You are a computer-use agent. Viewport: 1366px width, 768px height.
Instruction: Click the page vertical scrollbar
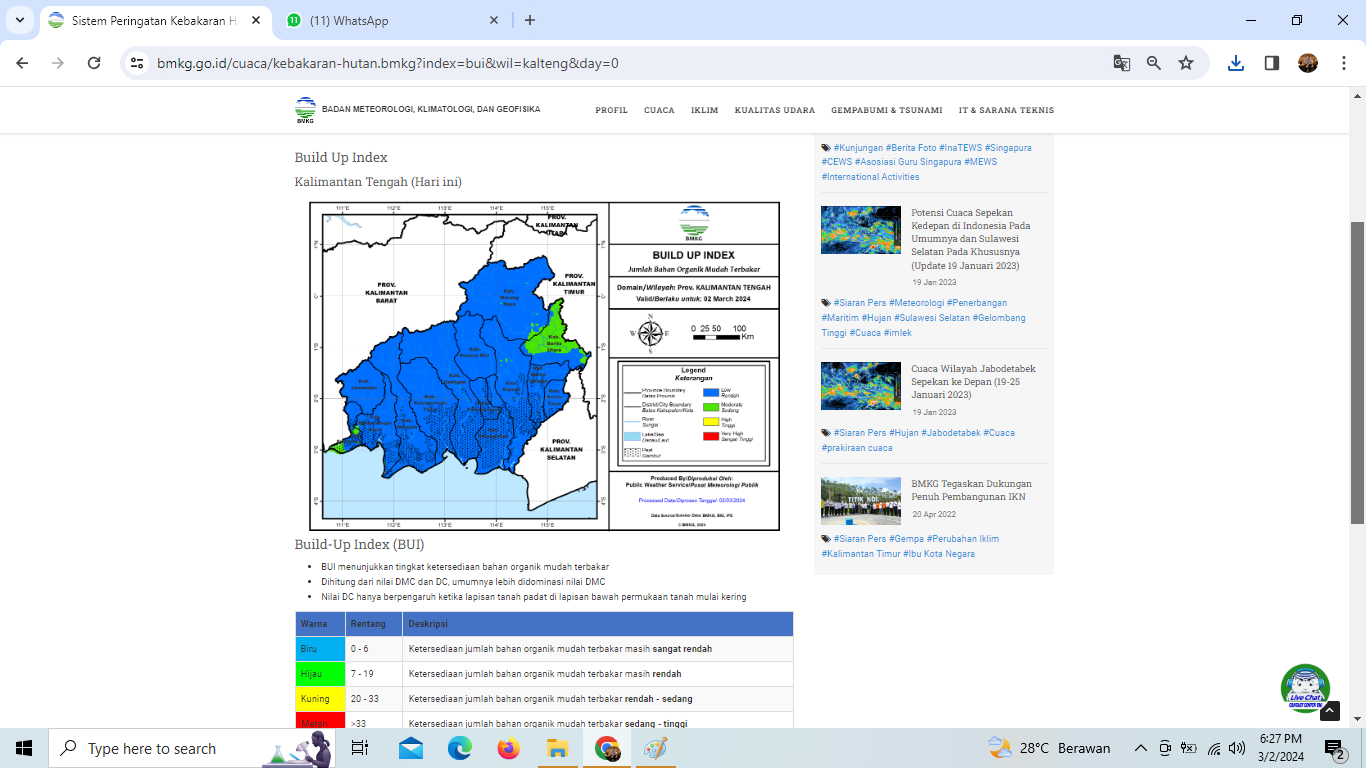click(x=1358, y=372)
